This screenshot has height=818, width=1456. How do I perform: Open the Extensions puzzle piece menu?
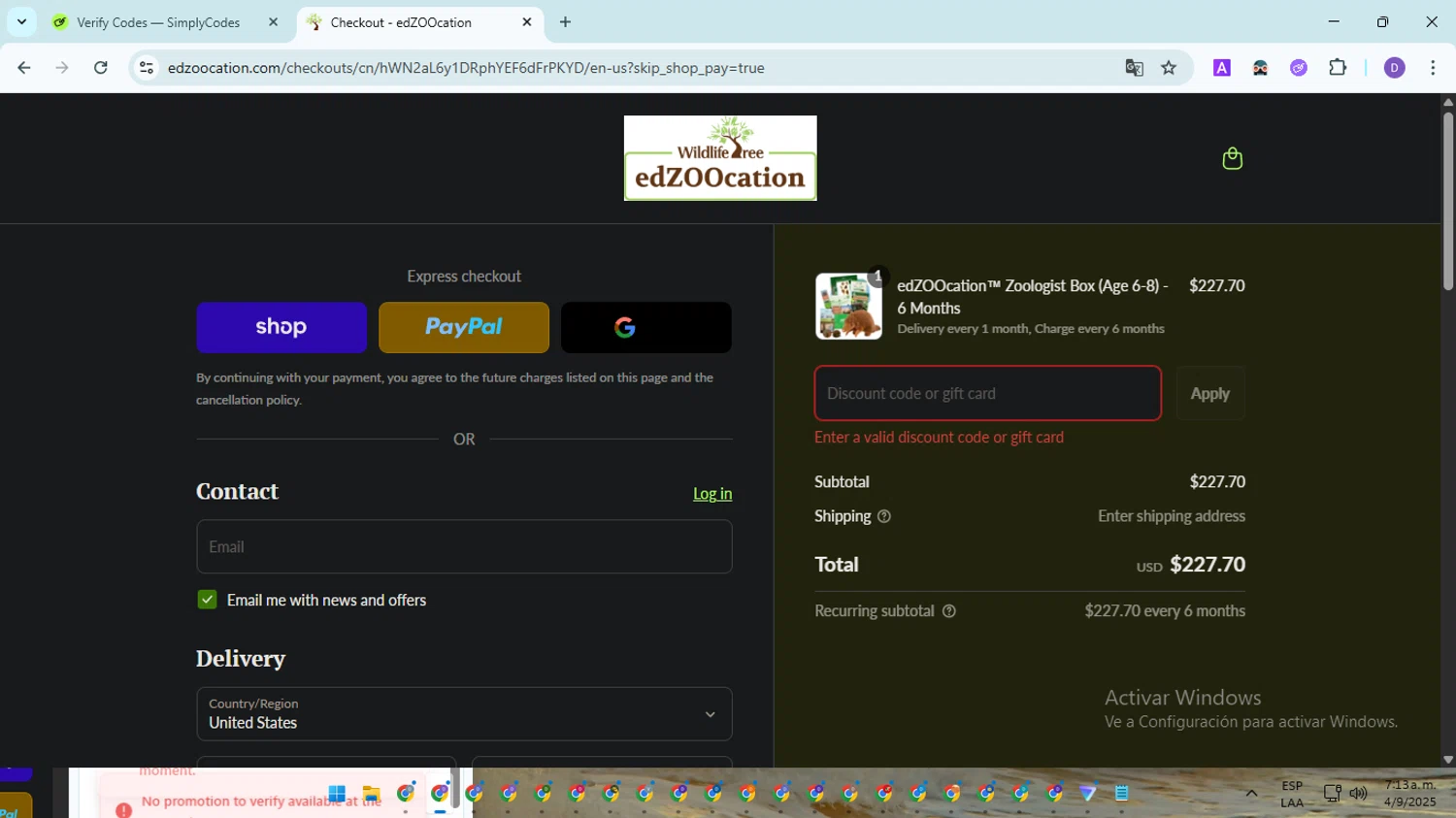pos(1338,68)
